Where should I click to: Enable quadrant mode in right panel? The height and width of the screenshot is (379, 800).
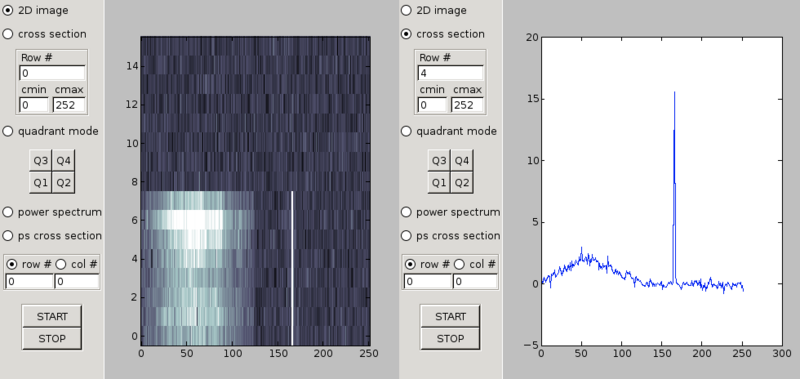coord(406,131)
